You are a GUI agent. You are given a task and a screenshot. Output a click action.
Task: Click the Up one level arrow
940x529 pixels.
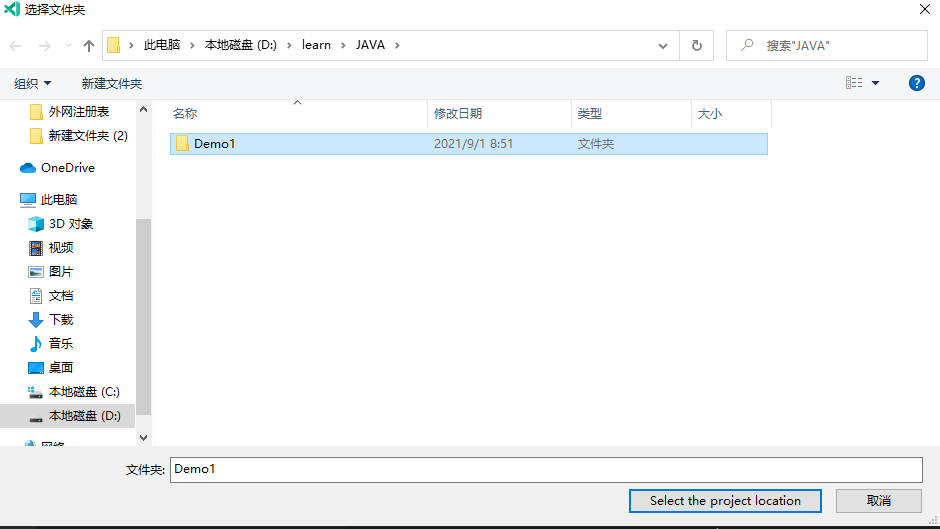(89, 46)
